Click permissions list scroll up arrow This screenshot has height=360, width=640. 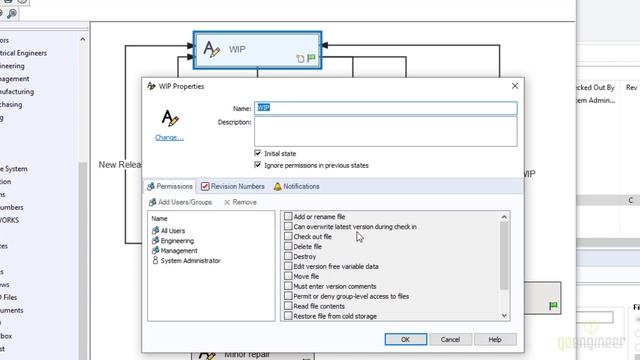(x=504, y=217)
